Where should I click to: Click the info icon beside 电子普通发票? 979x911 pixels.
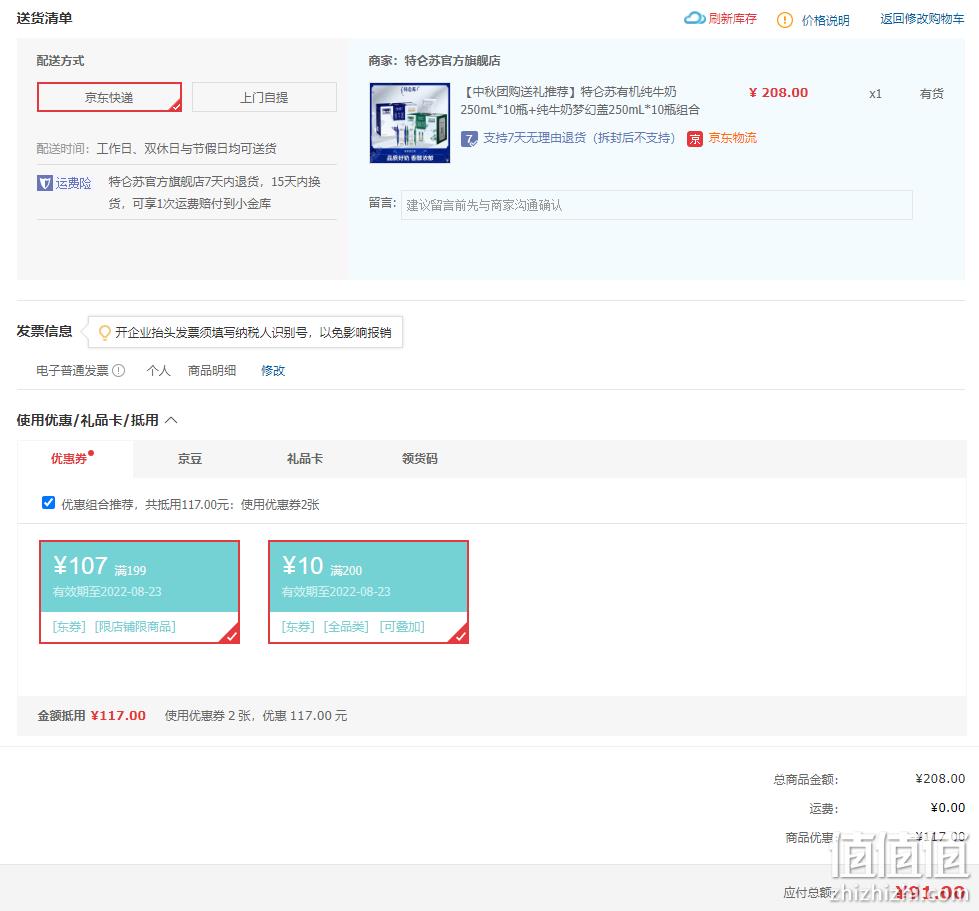coord(119,370)
